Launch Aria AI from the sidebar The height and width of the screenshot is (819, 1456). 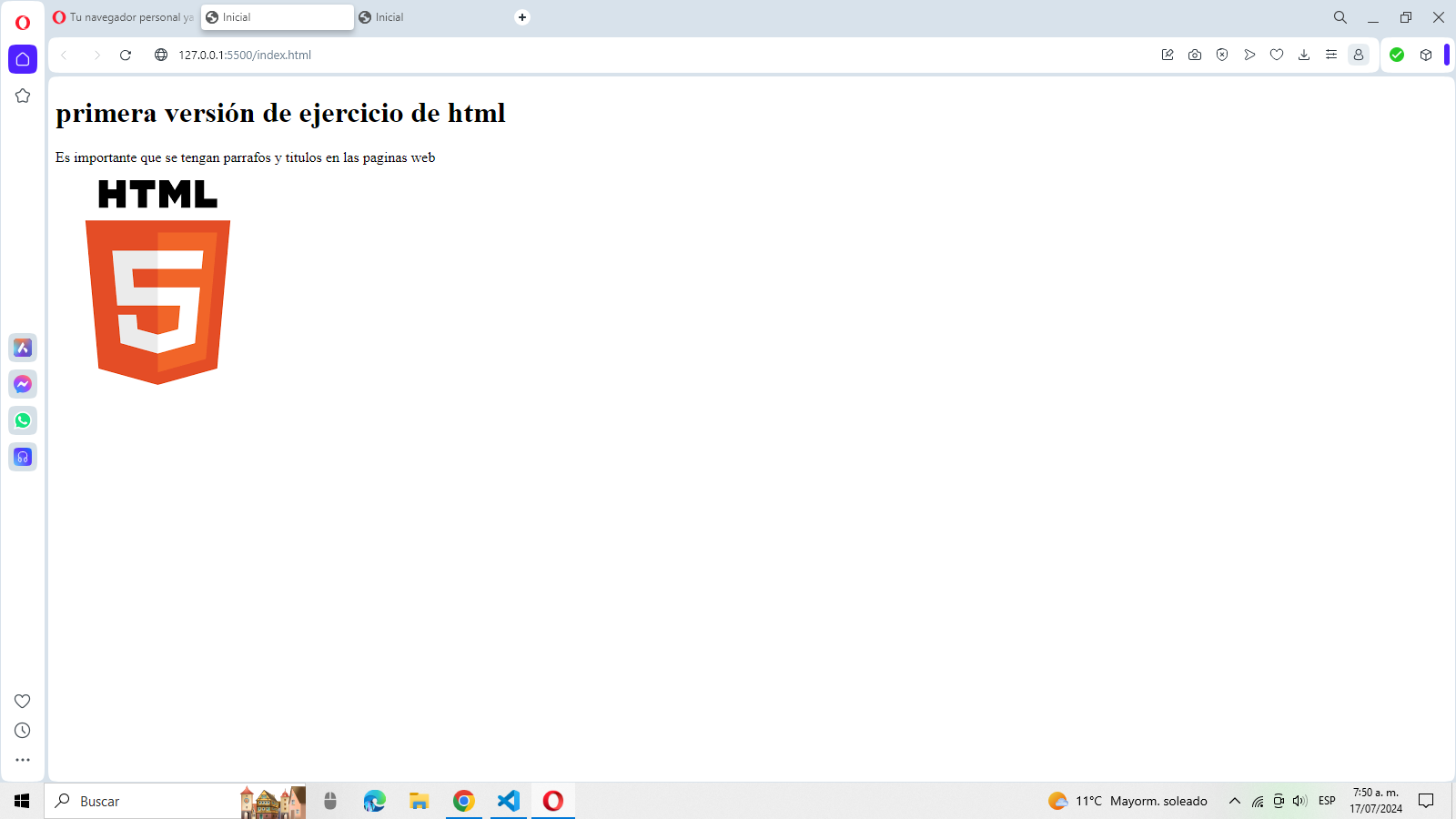click(23, 348)
